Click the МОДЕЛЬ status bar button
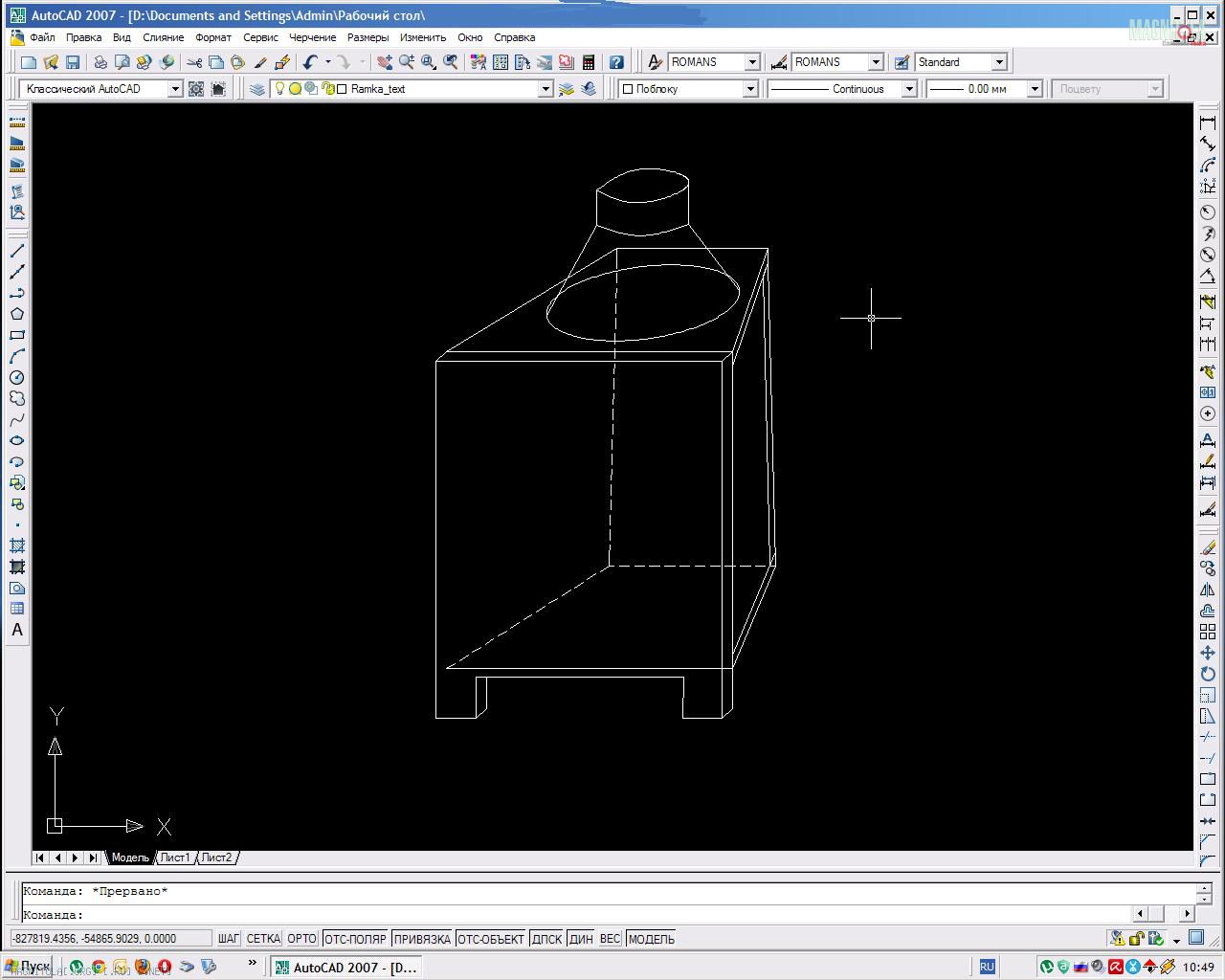Viewport: 1225px width, 980px height. [x=652, y=939]
